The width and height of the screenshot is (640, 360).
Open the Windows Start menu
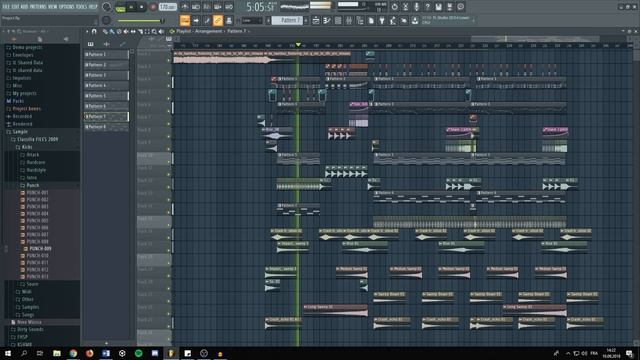pyautogui.click(x=7, y=353)
